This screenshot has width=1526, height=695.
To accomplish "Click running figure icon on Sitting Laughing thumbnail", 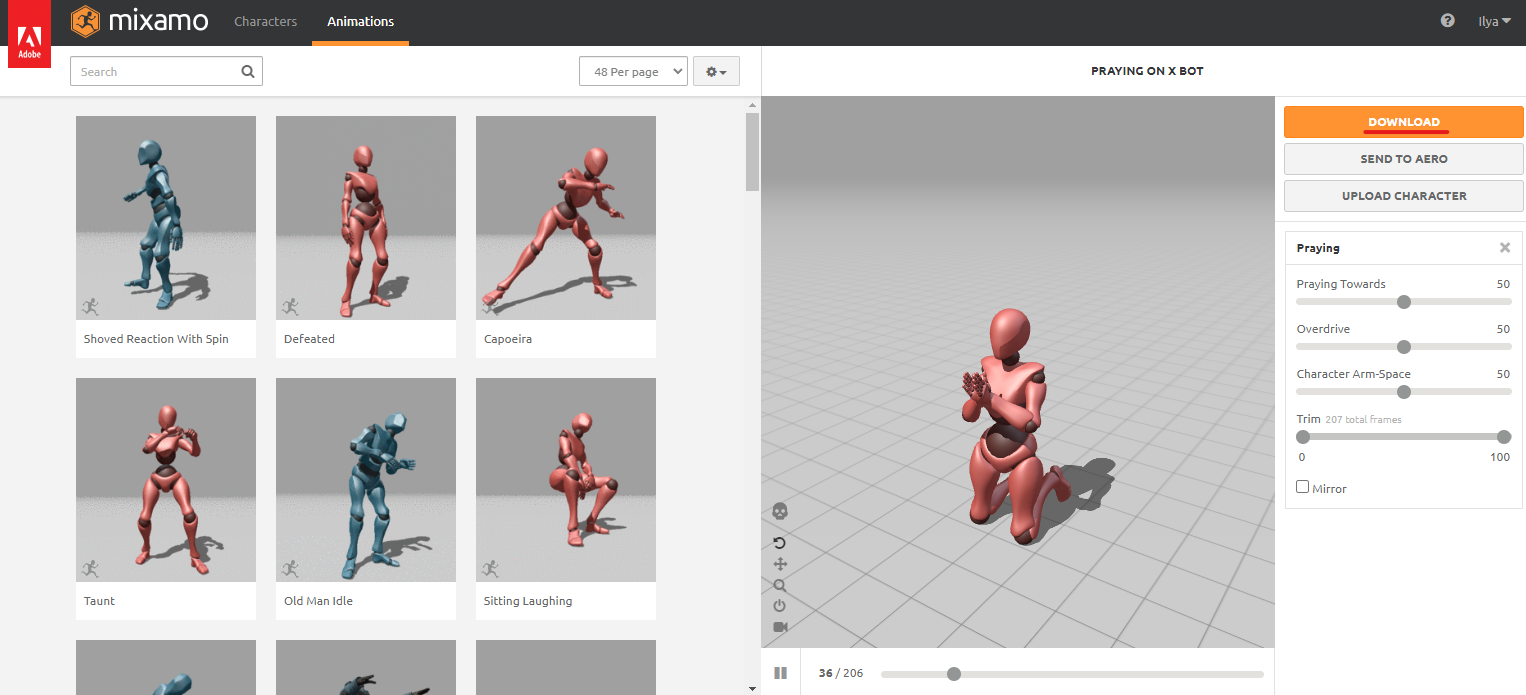I will pos(490,569).
